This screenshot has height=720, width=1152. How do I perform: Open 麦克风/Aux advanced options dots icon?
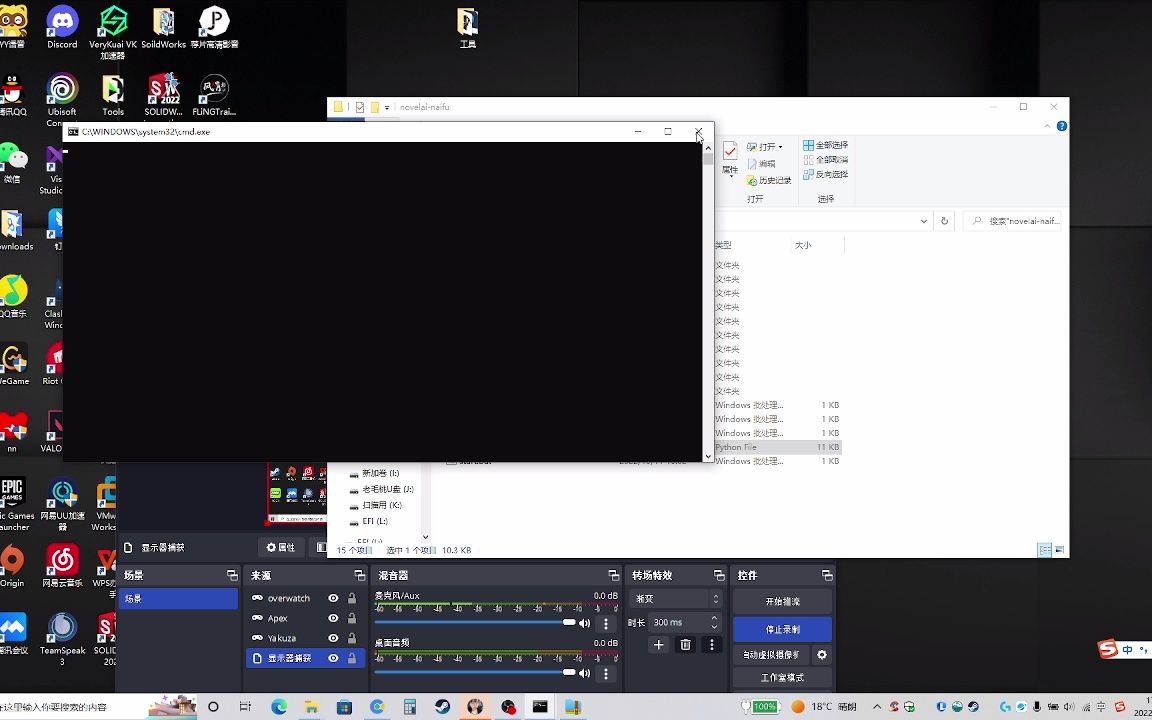point(606,623)
